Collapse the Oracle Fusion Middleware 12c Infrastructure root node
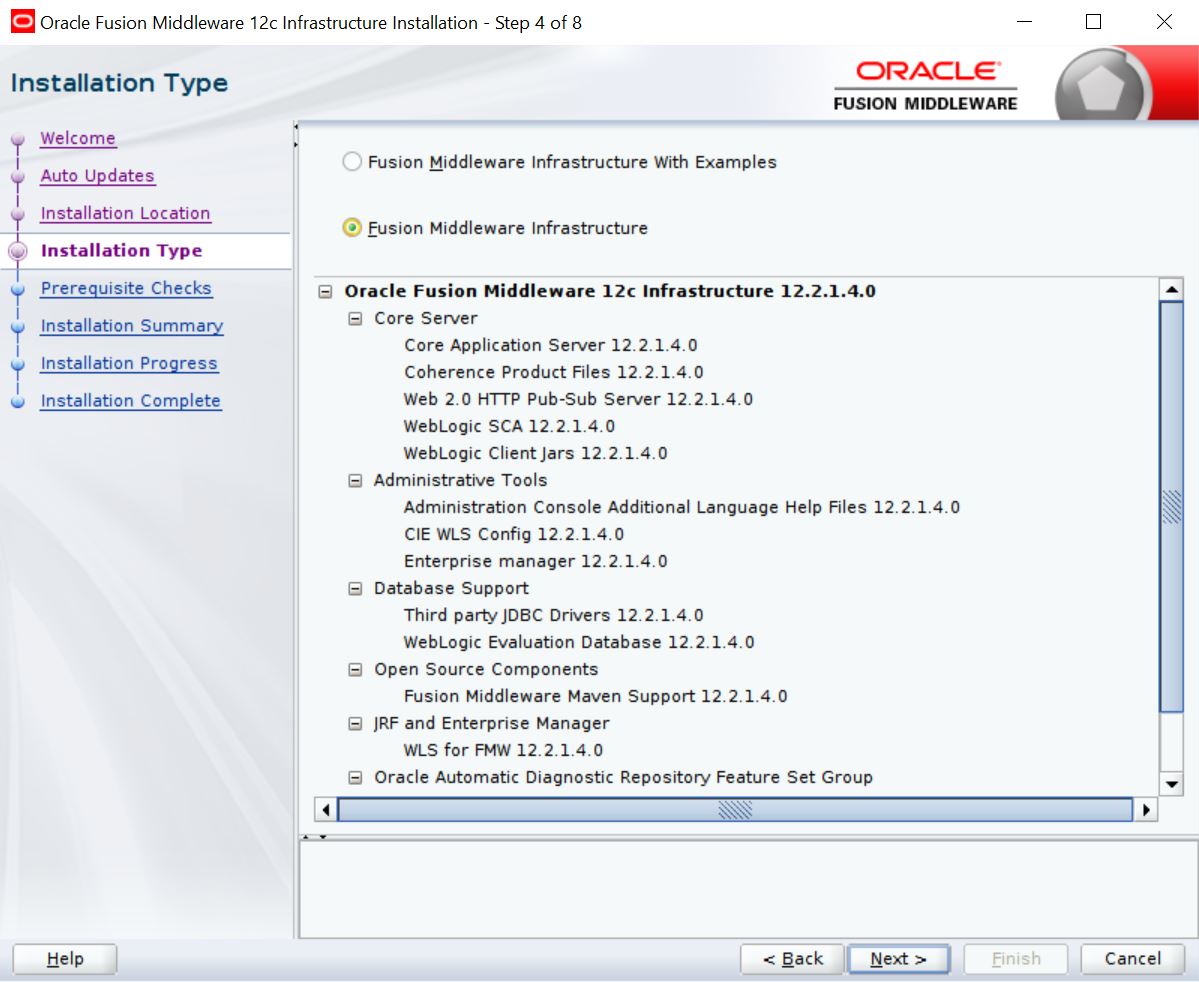The image size is (1199, 982). [326, 291]
